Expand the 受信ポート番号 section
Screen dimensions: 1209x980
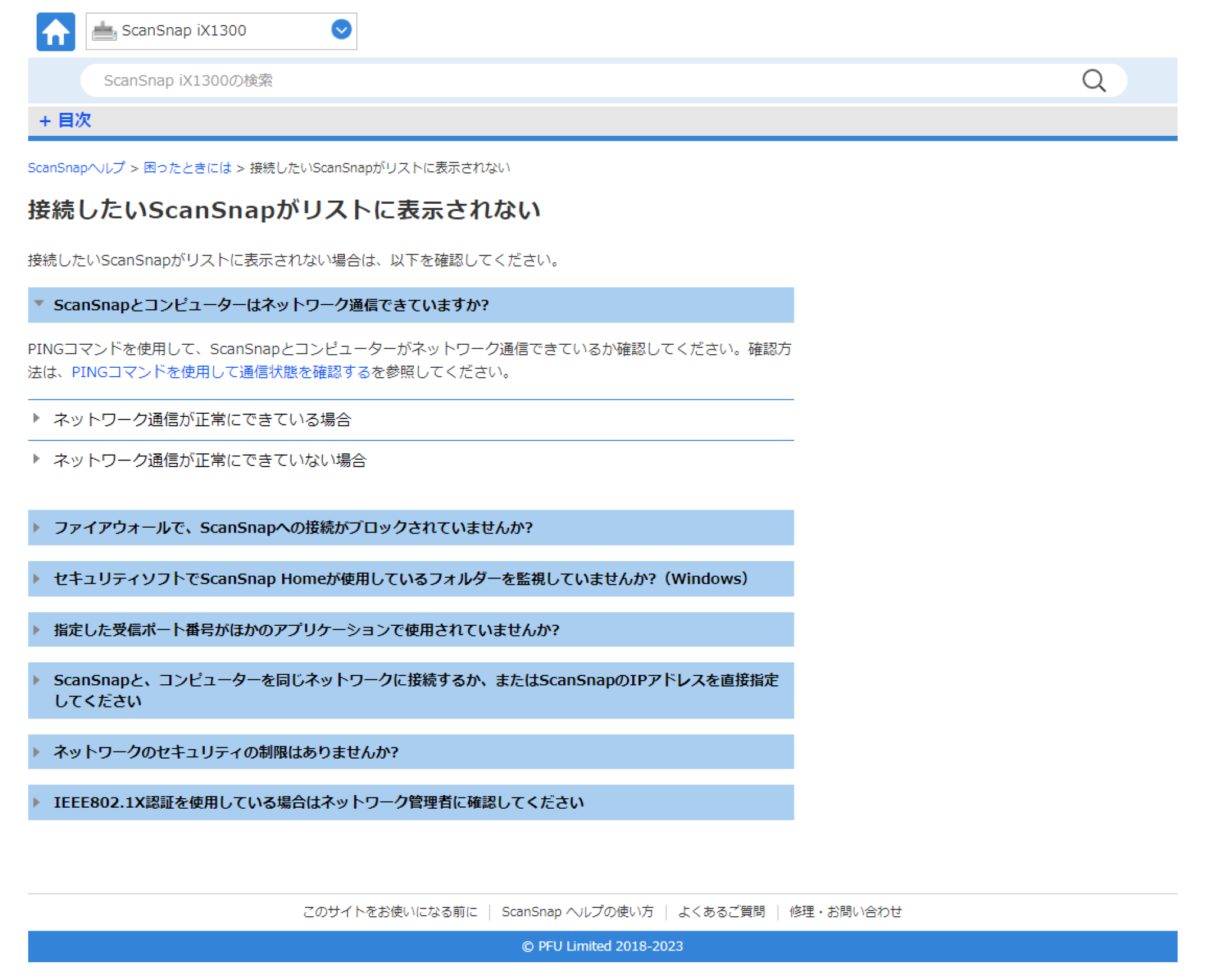[x=306, y=630]
